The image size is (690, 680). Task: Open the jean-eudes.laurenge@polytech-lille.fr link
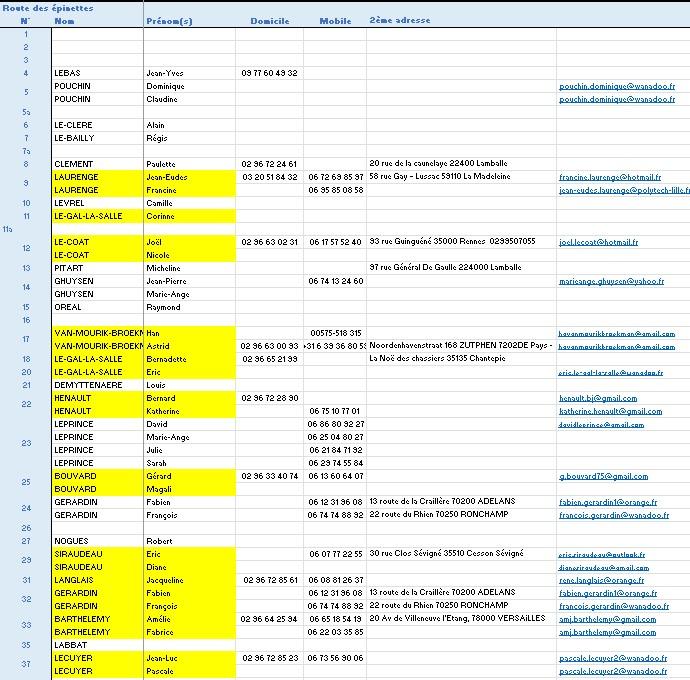(x=624, y=190)
